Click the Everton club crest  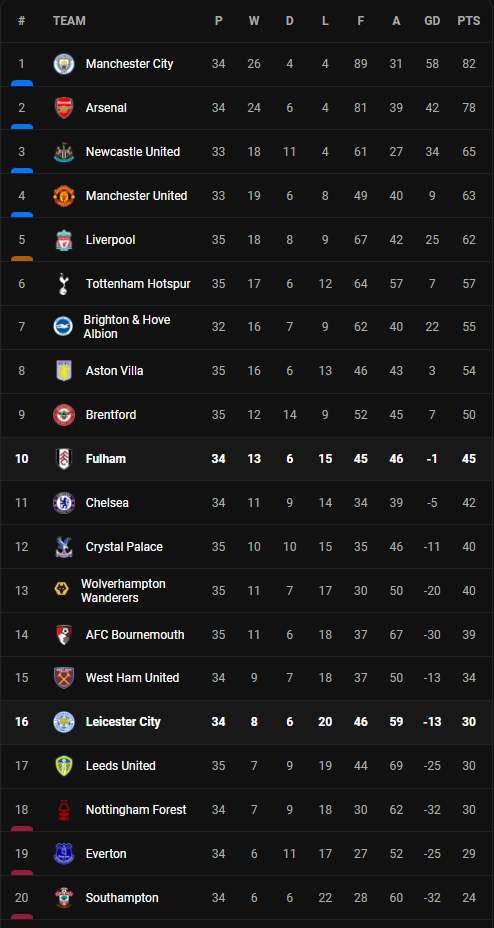pos(63,853)
